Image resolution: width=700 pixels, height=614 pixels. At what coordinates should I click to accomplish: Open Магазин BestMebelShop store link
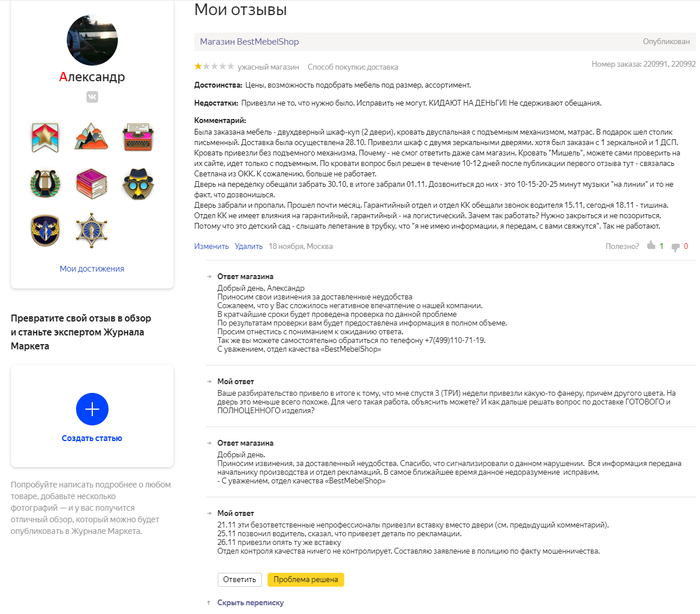pos(248,42)
